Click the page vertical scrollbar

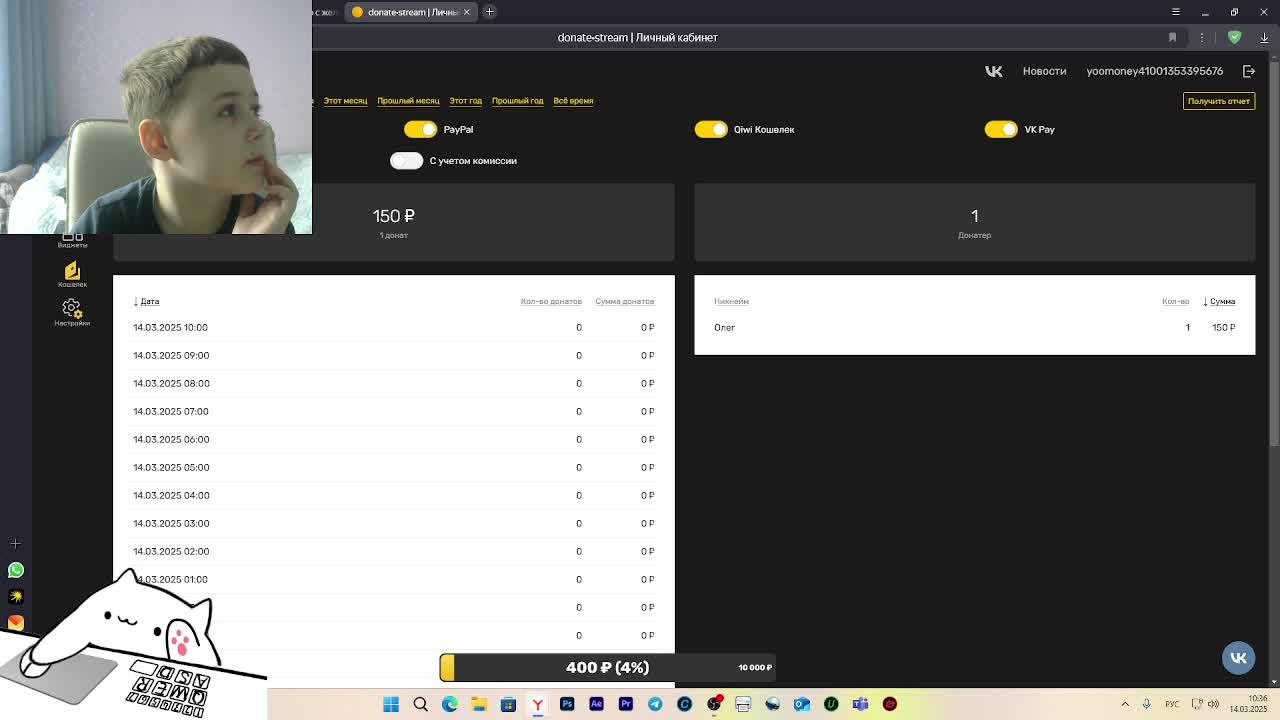[x=1274, y=250]
